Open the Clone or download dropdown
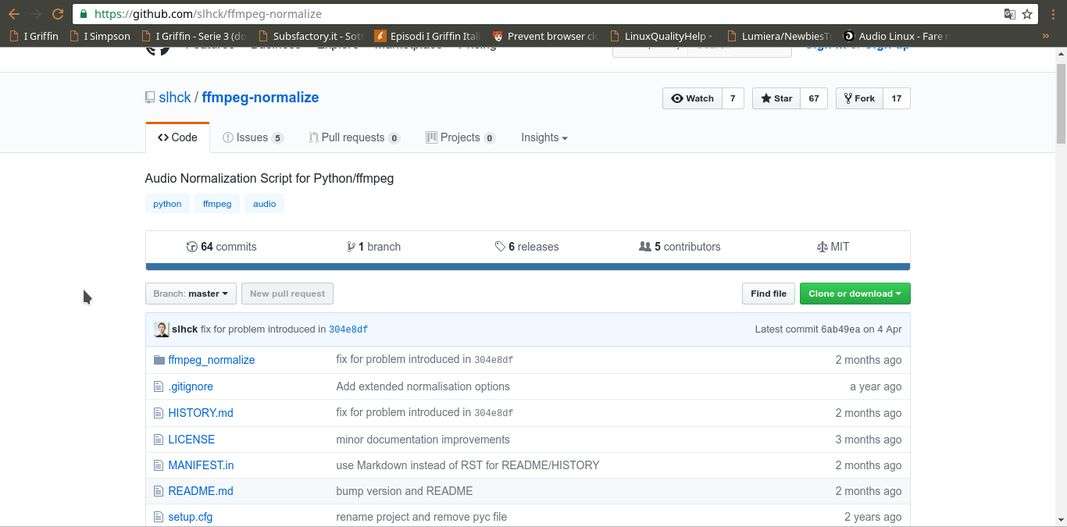 854,294
